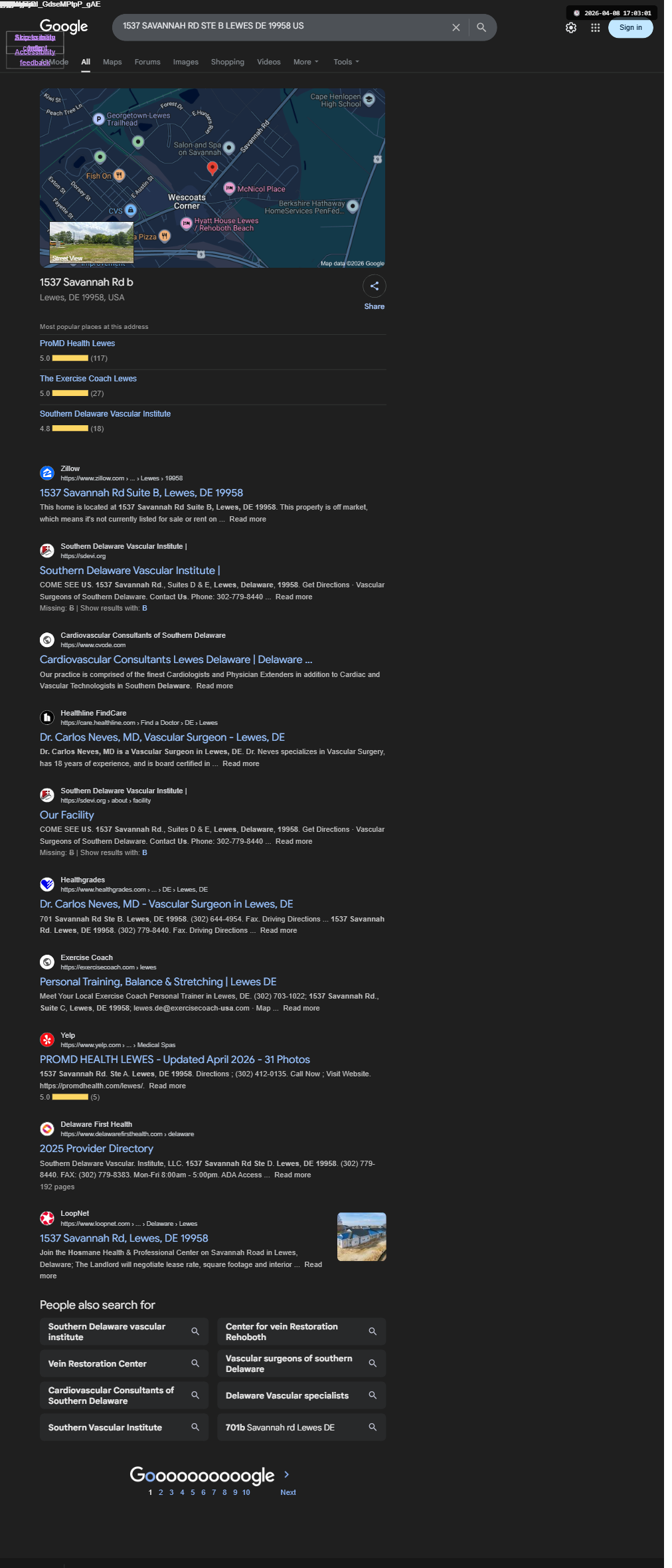Click the magnifier search button

pyautogui.click(x=481, y=27)
